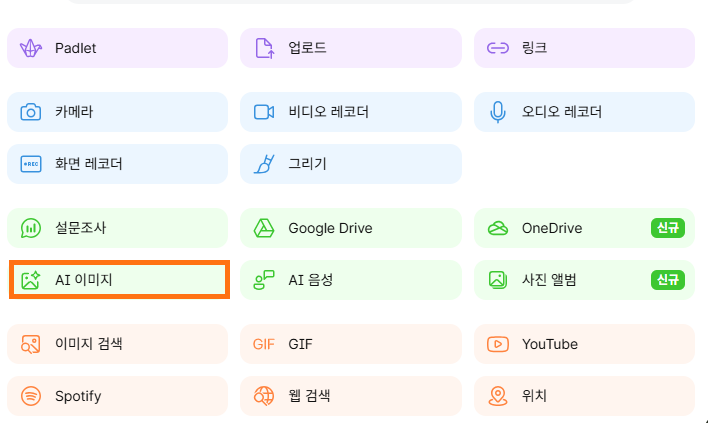Click the YouTube play icon

[x=498, y=344]
